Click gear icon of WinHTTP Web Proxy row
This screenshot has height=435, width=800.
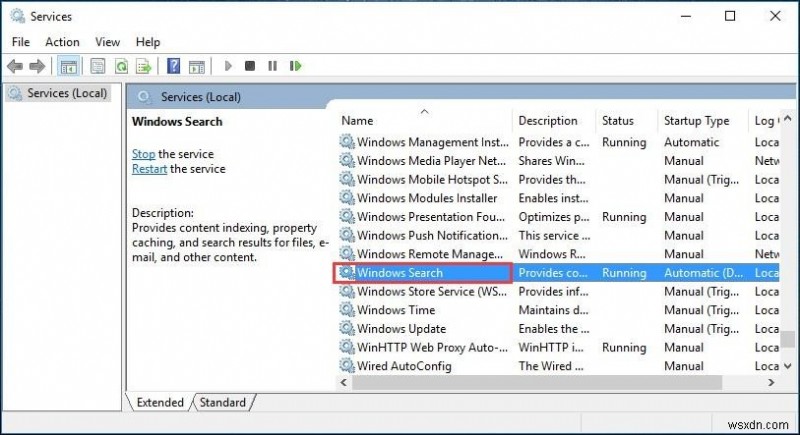(x=347, y=347)
